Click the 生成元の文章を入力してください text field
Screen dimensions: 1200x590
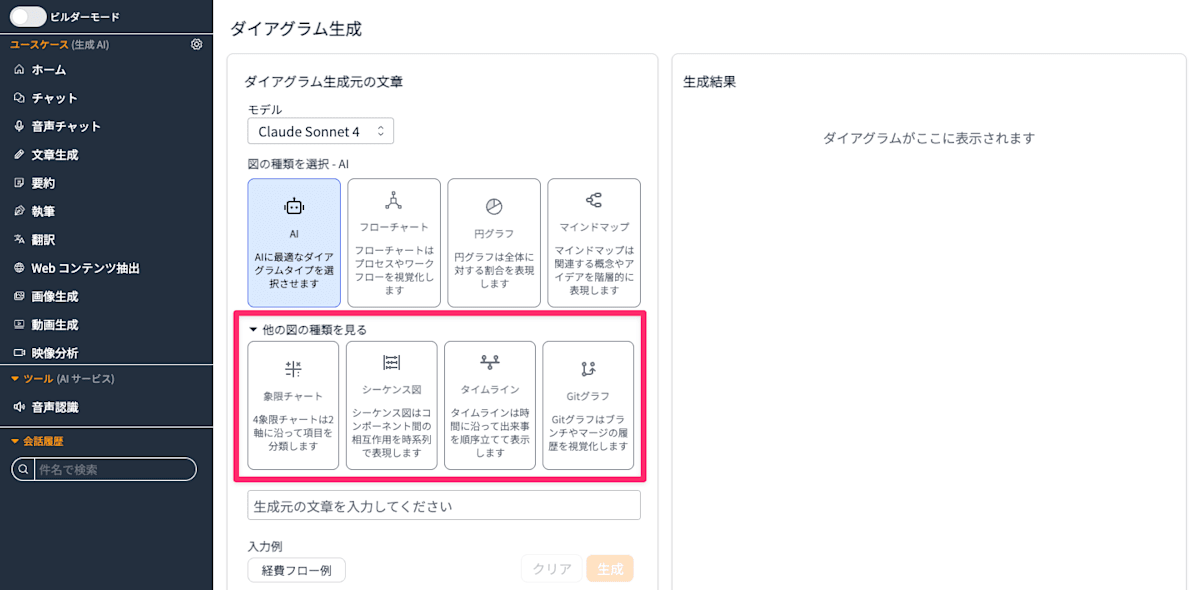coord(444,505)
